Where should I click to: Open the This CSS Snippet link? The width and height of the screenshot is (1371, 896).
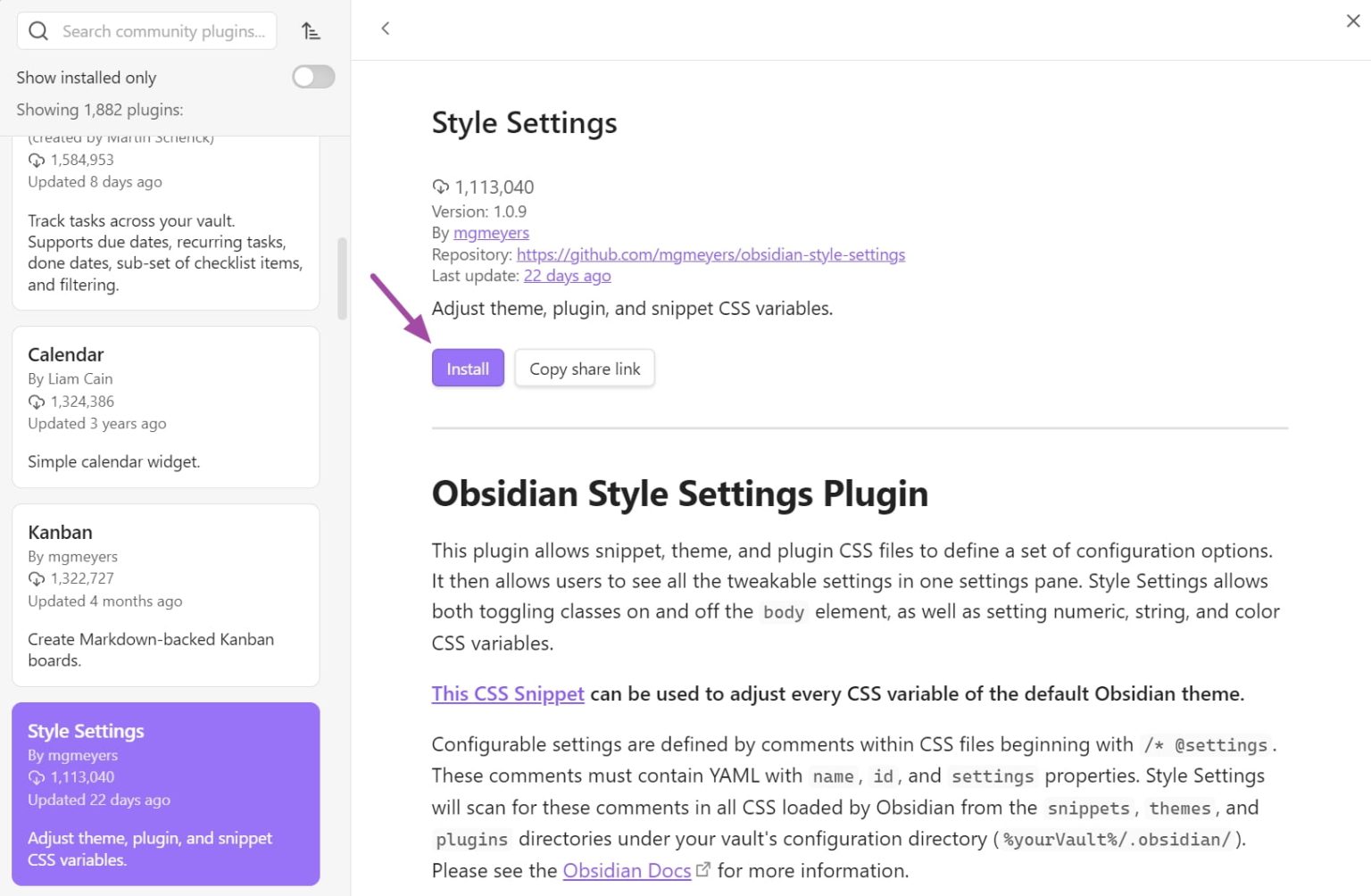[507, 693]
